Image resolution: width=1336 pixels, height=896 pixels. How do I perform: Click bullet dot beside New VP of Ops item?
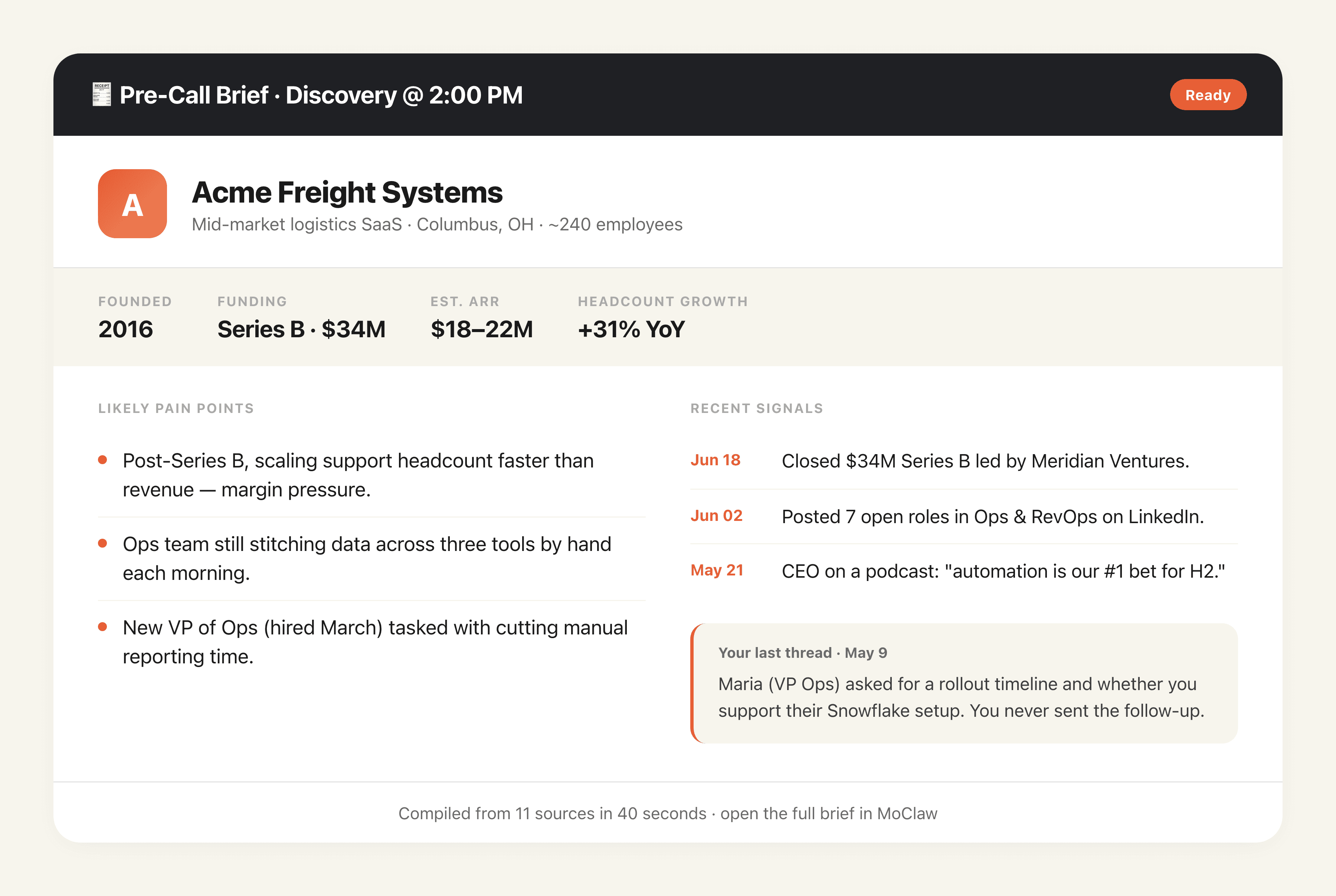103,627
